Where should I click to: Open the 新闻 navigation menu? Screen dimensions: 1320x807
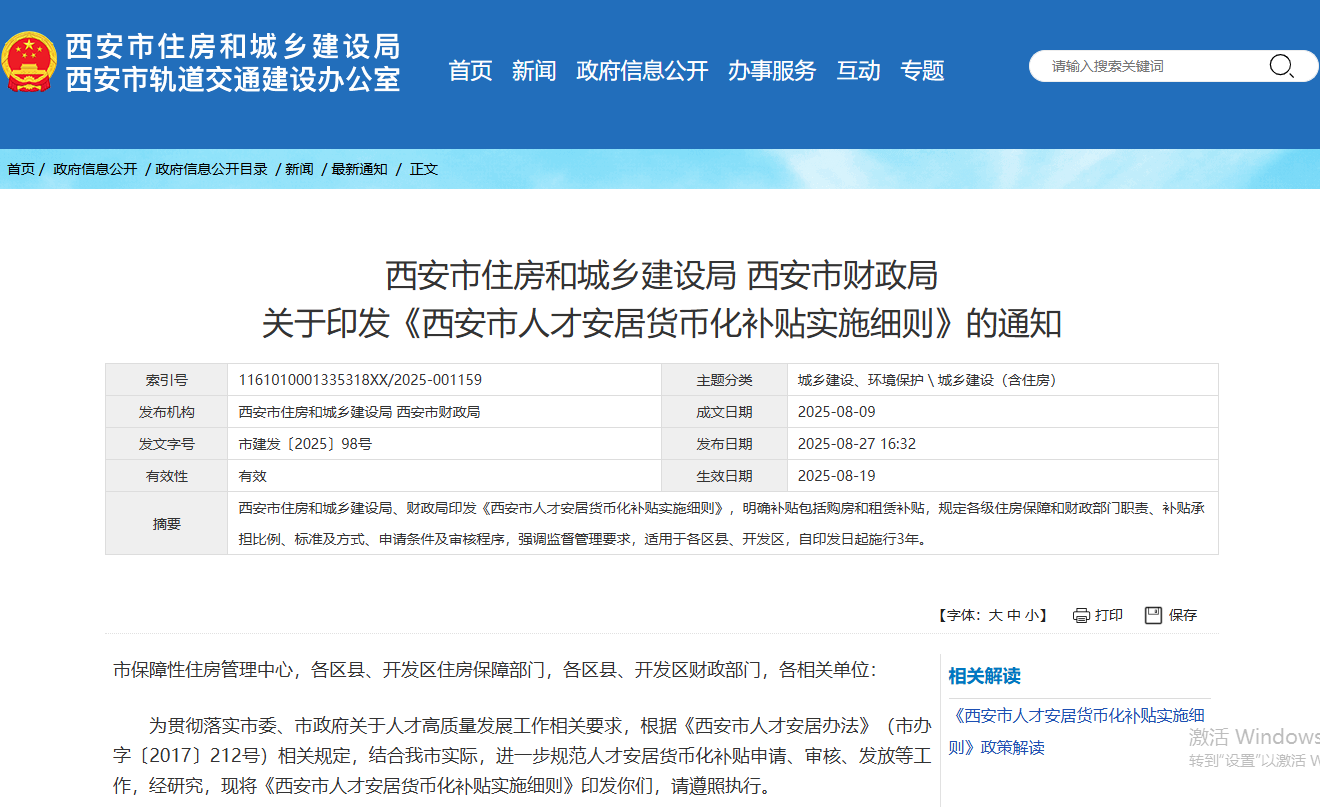[x=534, y=71]
